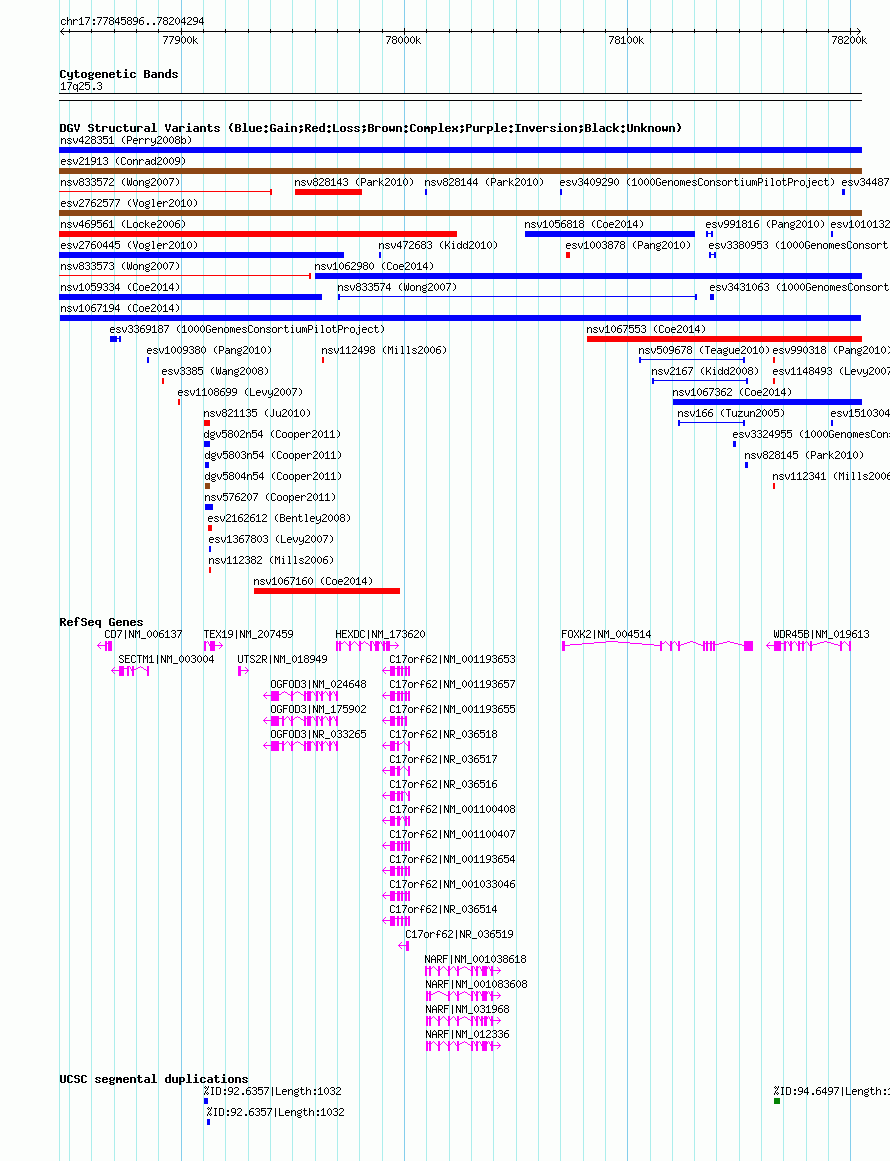
Task: Select the CD7 NM_006137 gene glyph
Action: point(105,646)
